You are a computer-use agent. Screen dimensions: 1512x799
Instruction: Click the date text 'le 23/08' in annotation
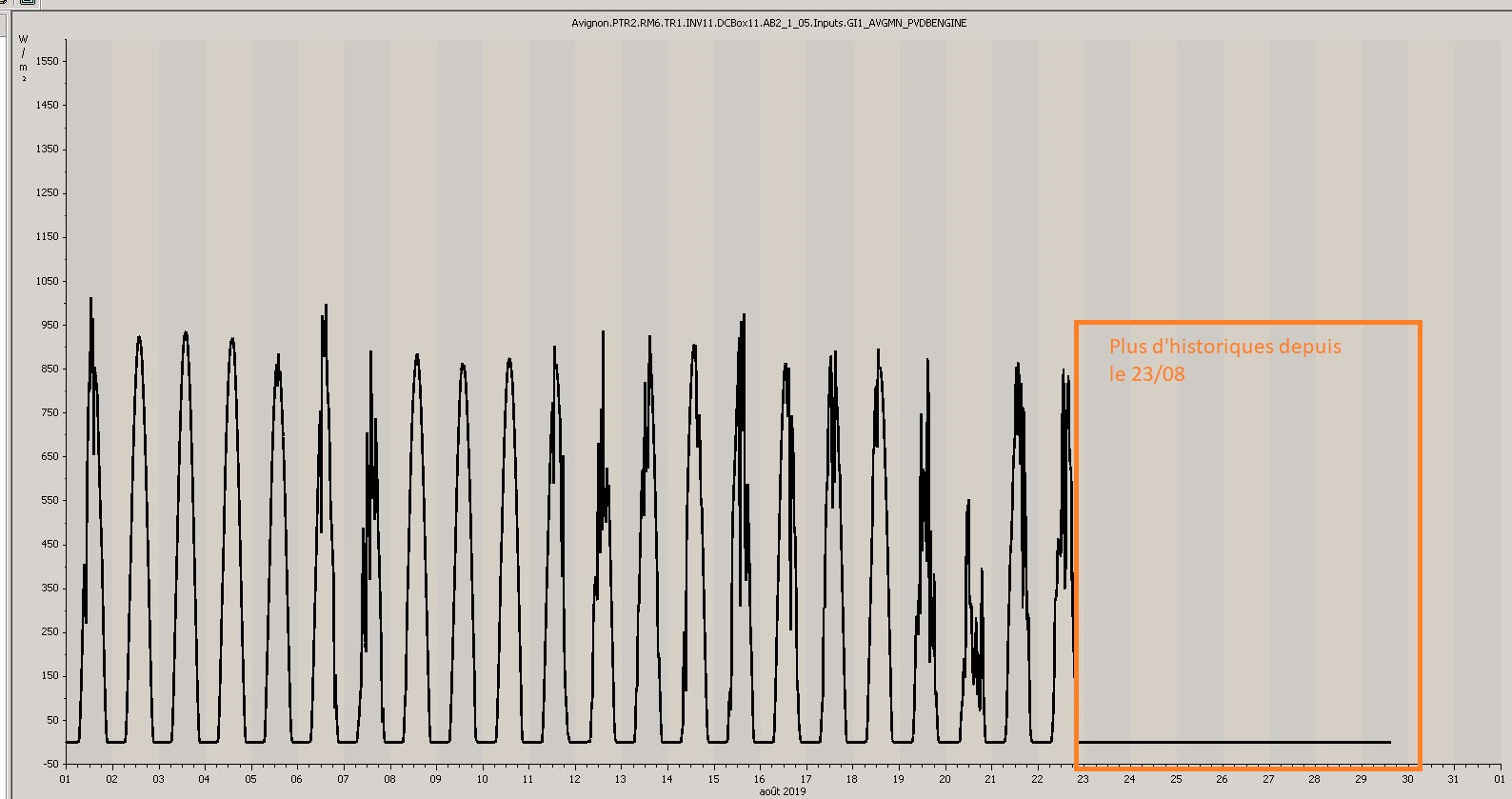[1146, 374]
